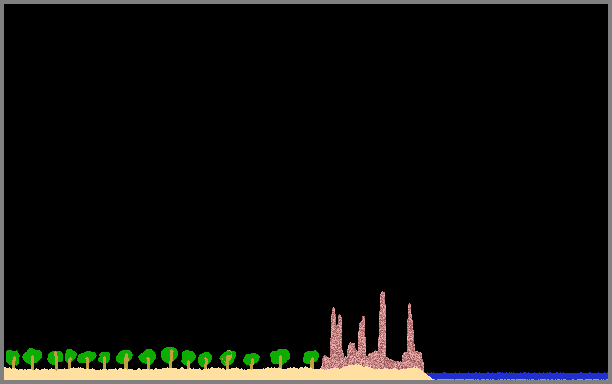Click the third tree from the left

pyautogui.click(x=55, y=360)
